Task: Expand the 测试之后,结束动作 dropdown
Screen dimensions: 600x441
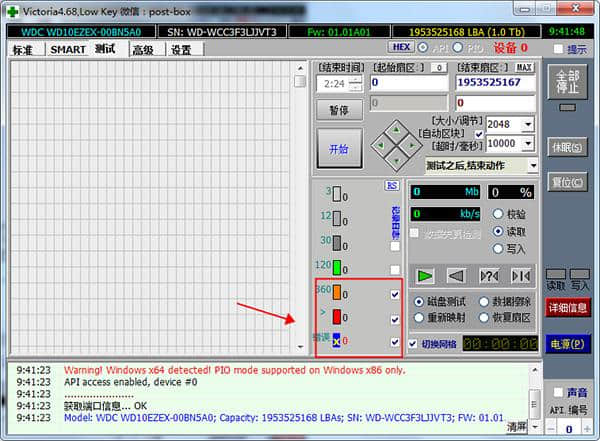Action: click(532, 165)
